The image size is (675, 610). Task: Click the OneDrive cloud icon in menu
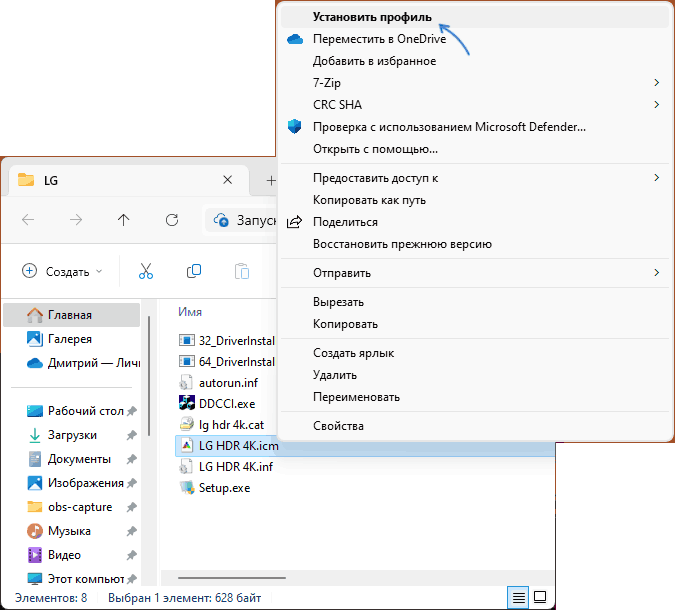click(295, 39)
